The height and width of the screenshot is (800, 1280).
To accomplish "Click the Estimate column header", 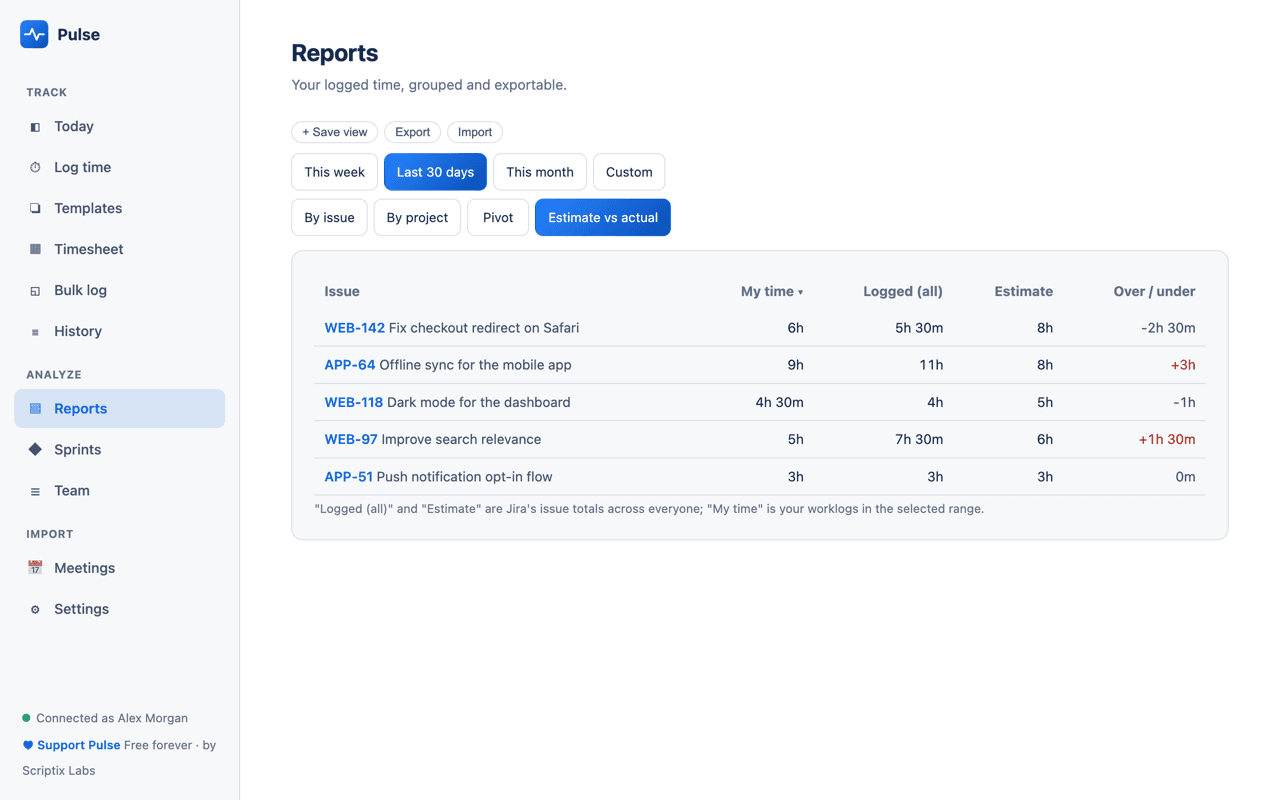I will 1023,291.
